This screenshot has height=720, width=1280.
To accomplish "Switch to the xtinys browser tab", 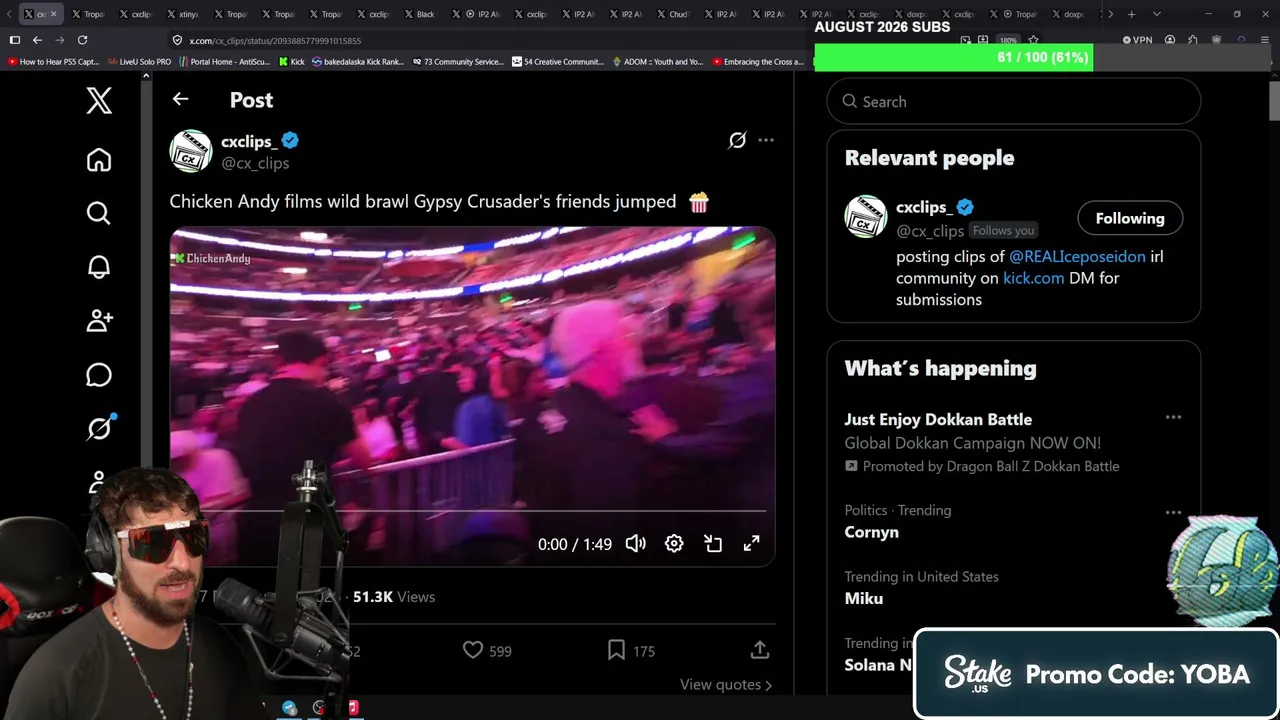I will (183, 14).
